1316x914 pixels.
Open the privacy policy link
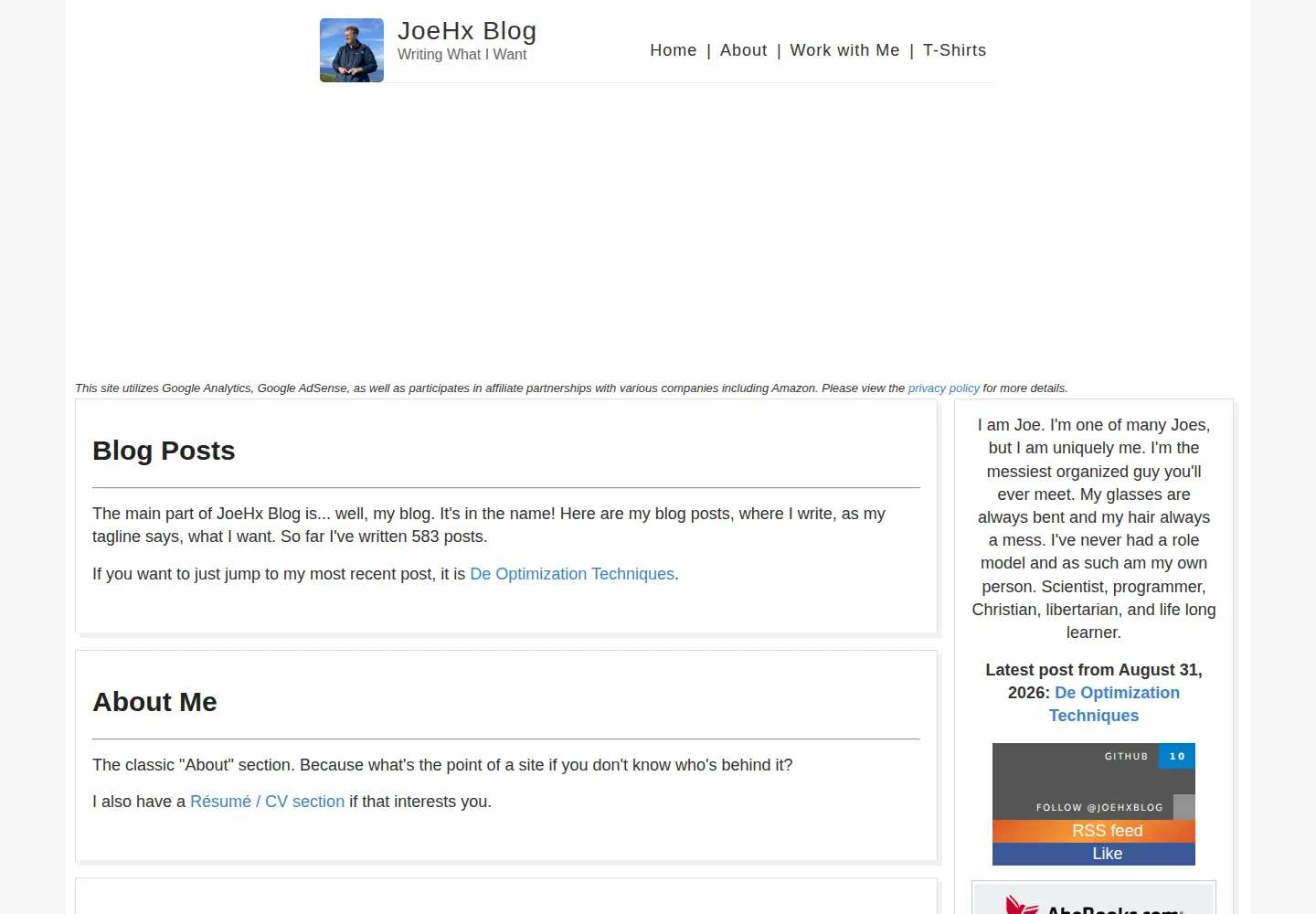(943, 388)
